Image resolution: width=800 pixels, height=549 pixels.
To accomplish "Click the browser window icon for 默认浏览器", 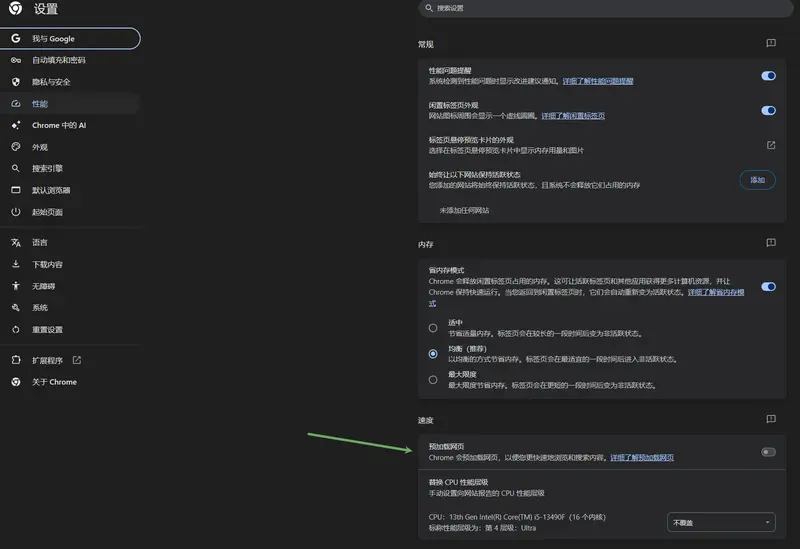I will click(x=16, y=190).
